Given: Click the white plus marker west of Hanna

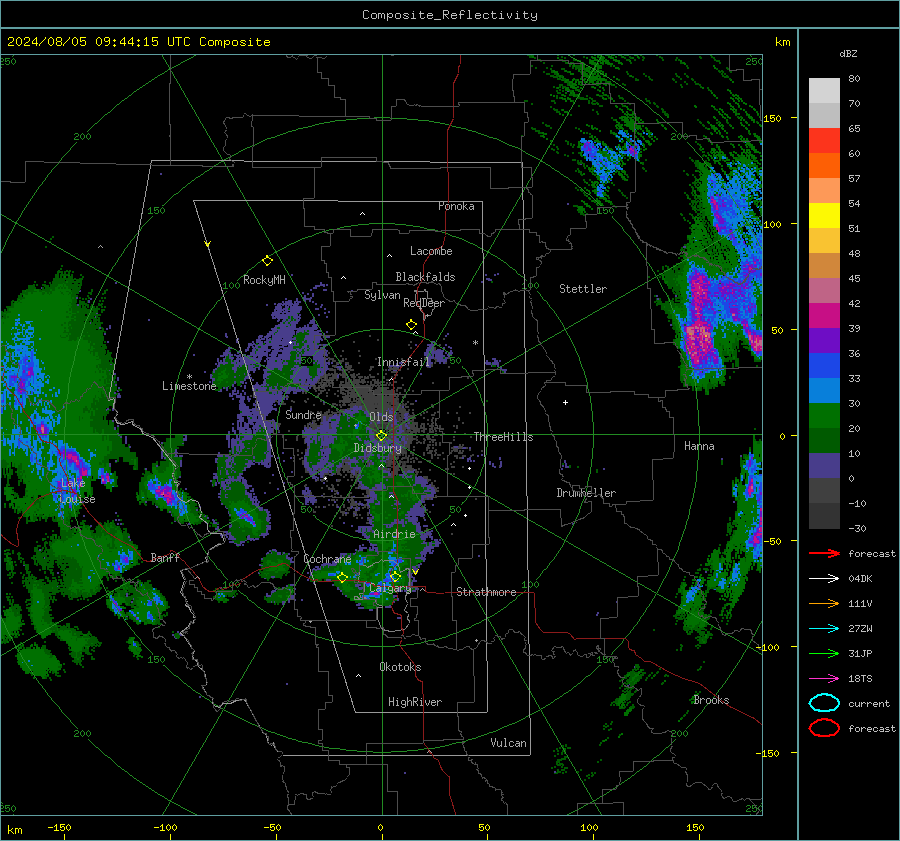Looking at the screenshot, I should [x=565, y=402].
